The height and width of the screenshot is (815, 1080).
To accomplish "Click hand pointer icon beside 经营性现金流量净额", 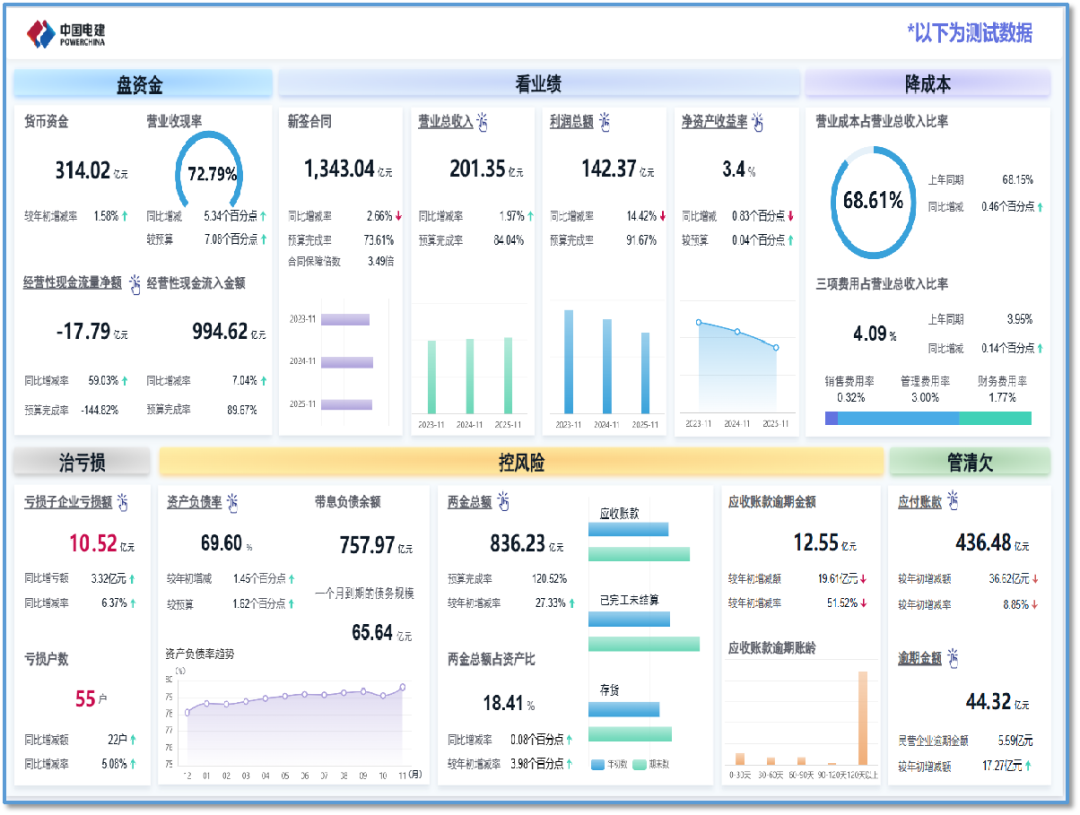I will (135, 283).
